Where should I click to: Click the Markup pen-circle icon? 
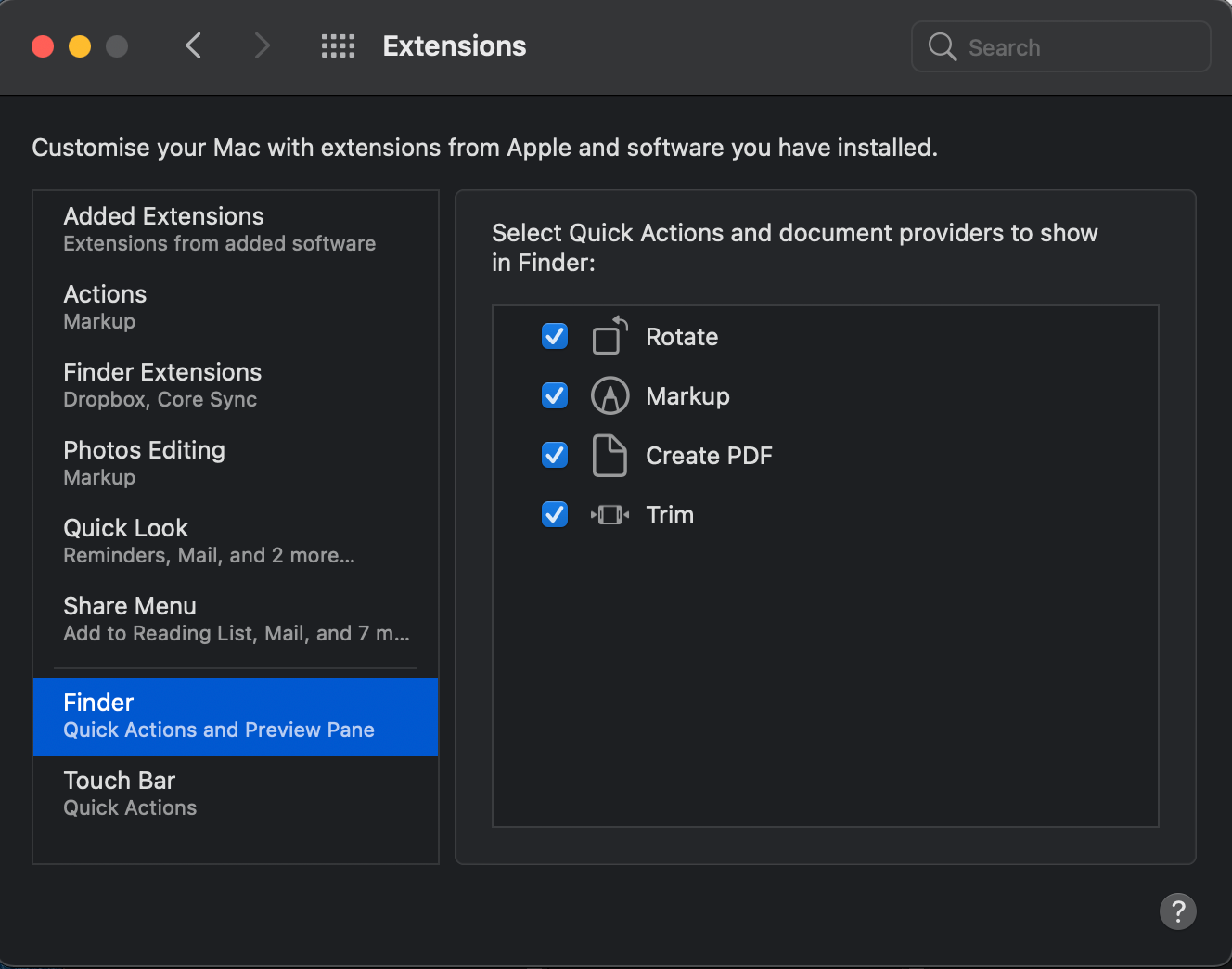click(610, 395)
